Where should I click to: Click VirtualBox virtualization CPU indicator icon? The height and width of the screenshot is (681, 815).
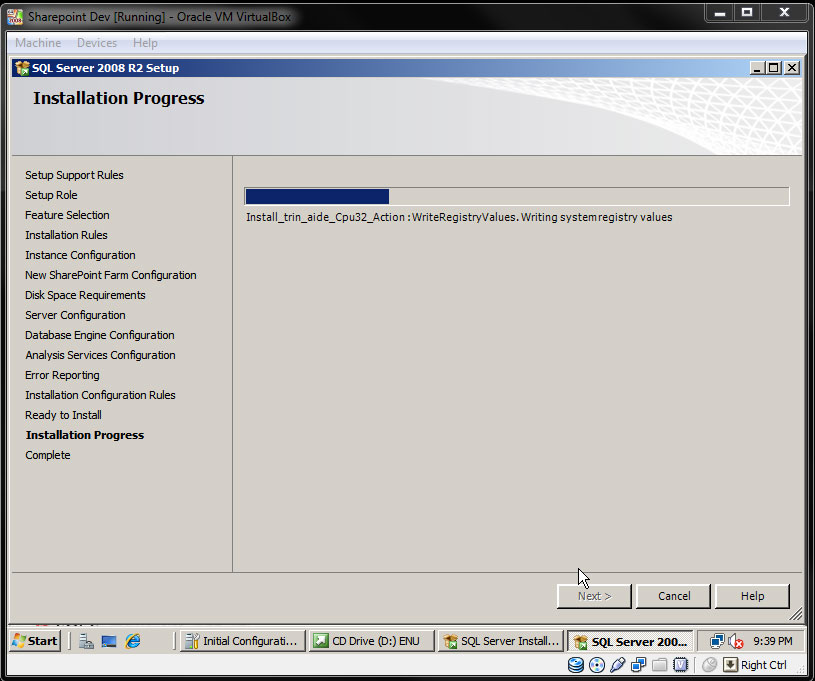680,665
